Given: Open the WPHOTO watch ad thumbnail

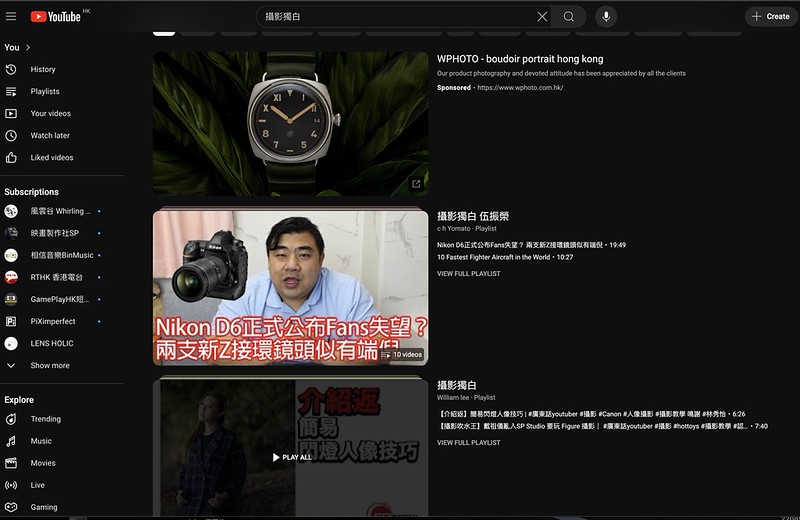Looking at the screenshot, I should click(x=290, y=123).
